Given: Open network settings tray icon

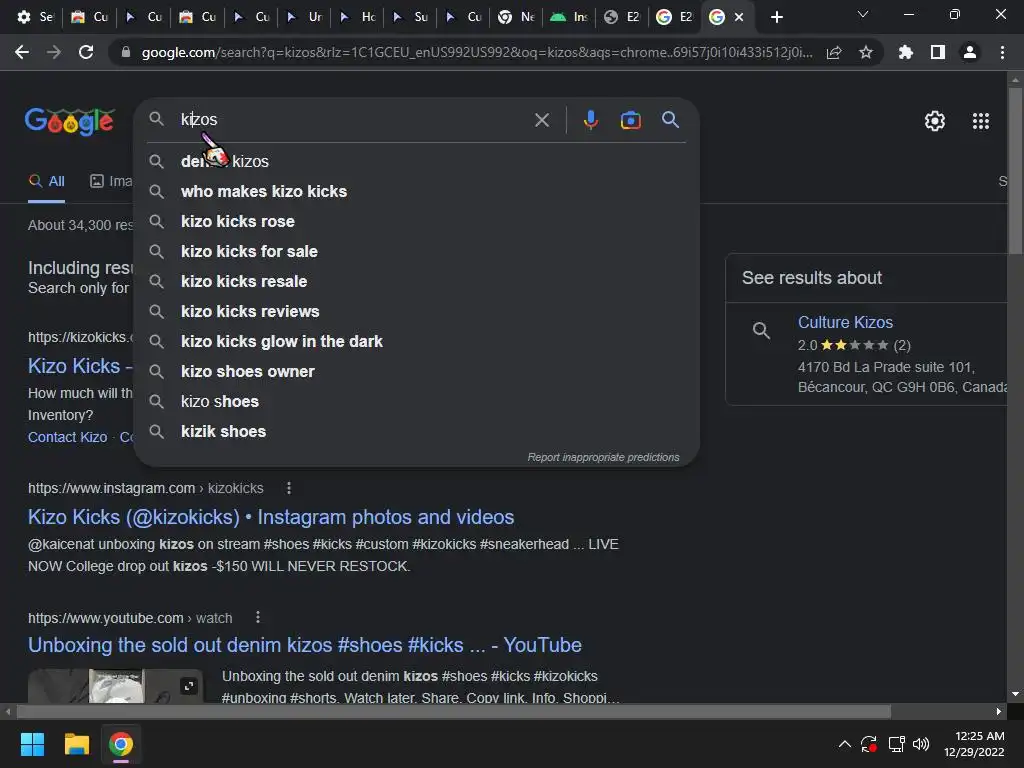Looking at the screenshot, I should point(896,744).
